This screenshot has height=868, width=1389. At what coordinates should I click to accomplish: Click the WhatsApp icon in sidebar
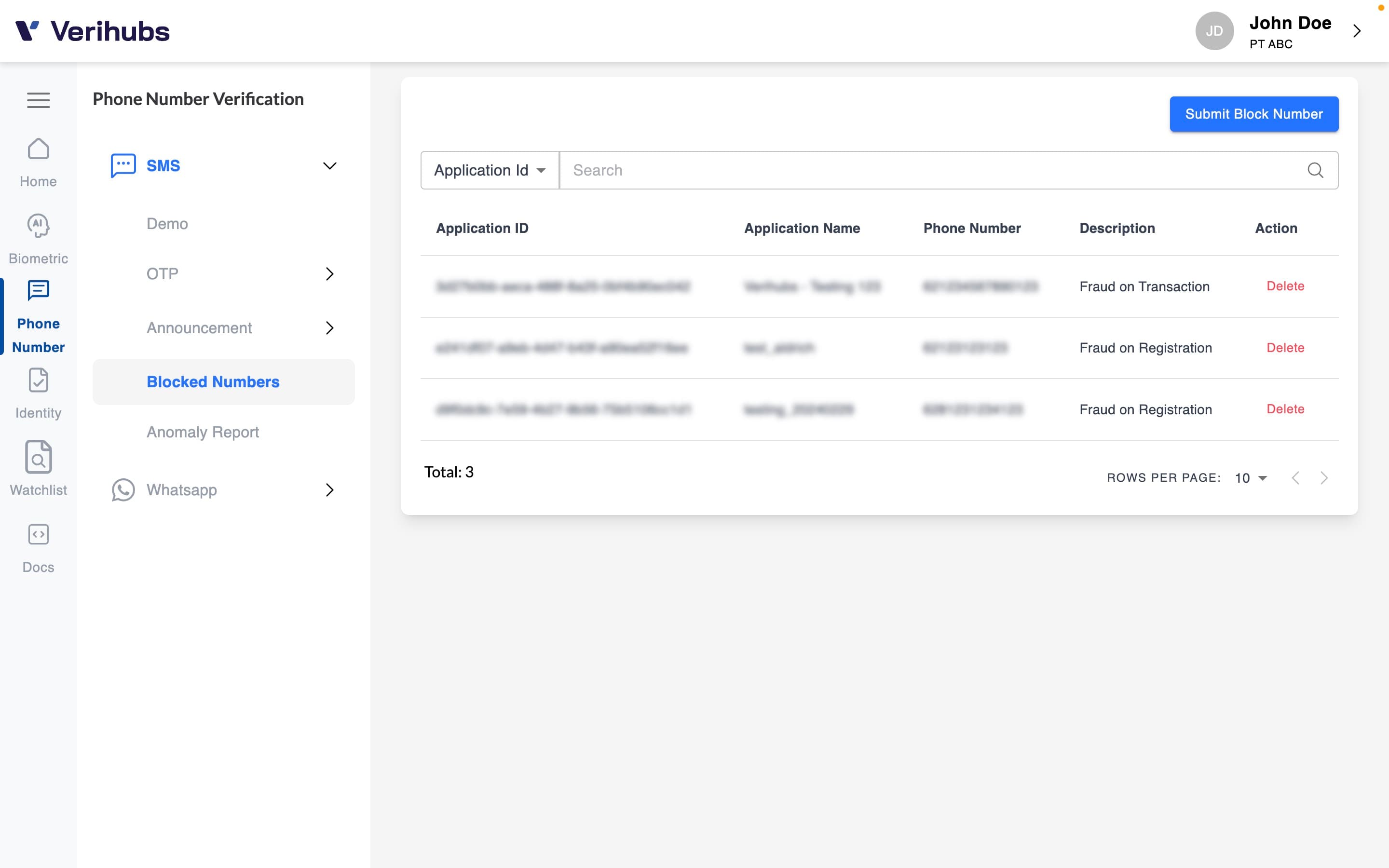coord(123,490)
